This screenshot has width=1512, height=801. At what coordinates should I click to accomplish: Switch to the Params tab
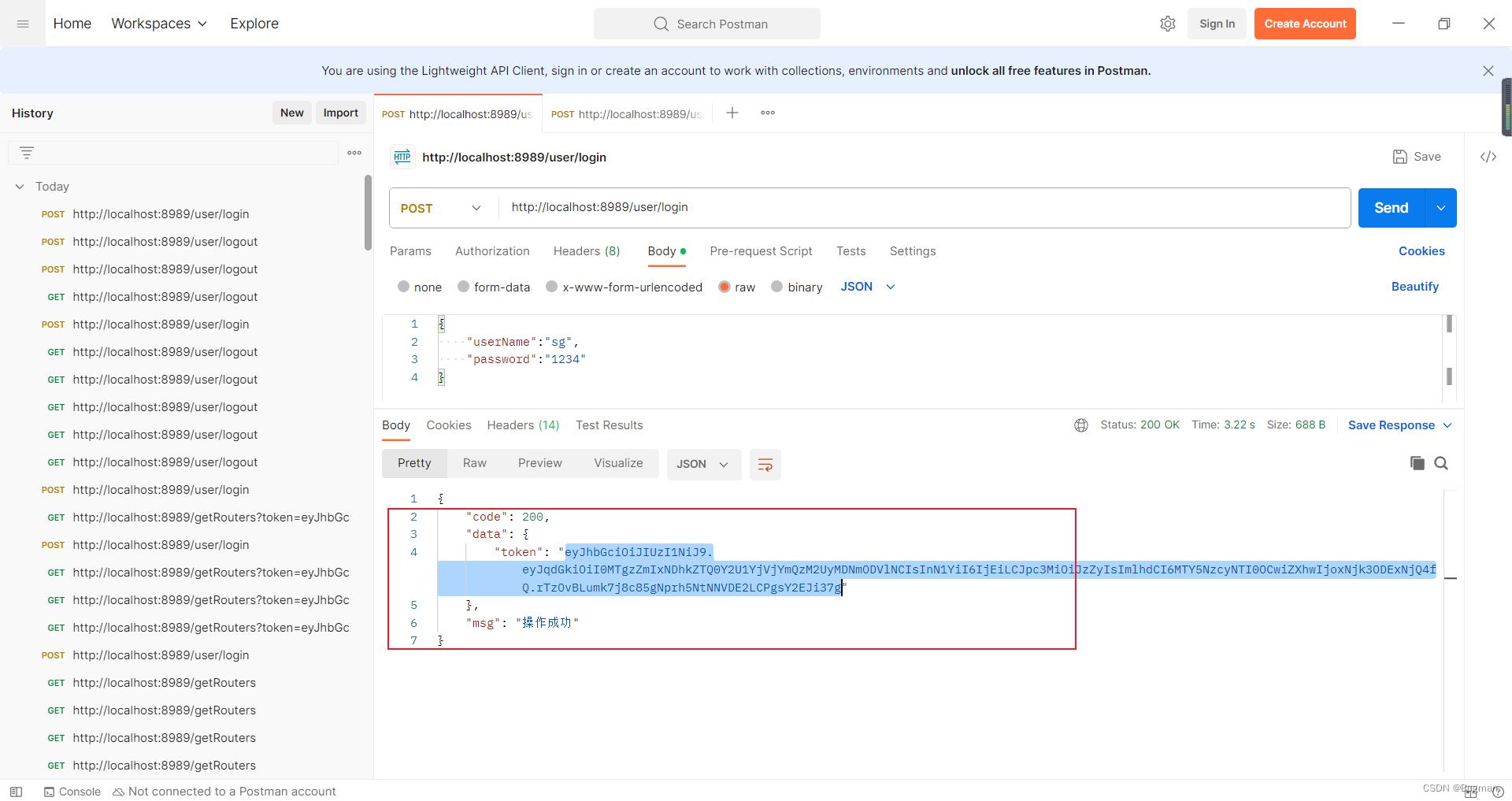coord(410,251)
